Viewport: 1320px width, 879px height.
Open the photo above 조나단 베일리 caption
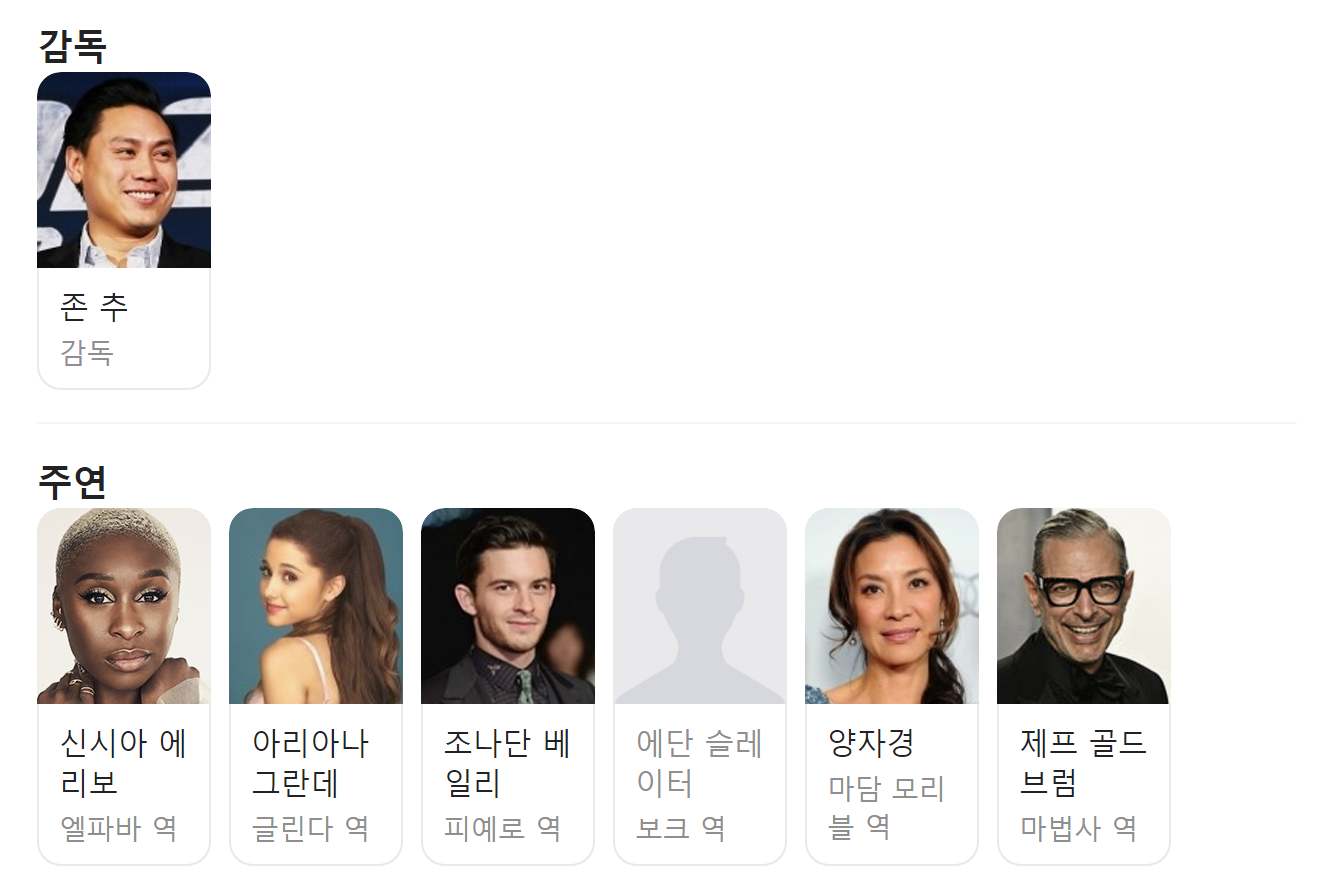(508, 606)
